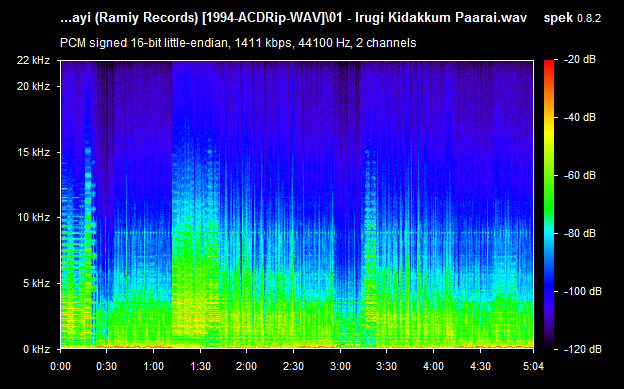
Task: Click the '0:30' time axis label
Action: pos(107,366)
